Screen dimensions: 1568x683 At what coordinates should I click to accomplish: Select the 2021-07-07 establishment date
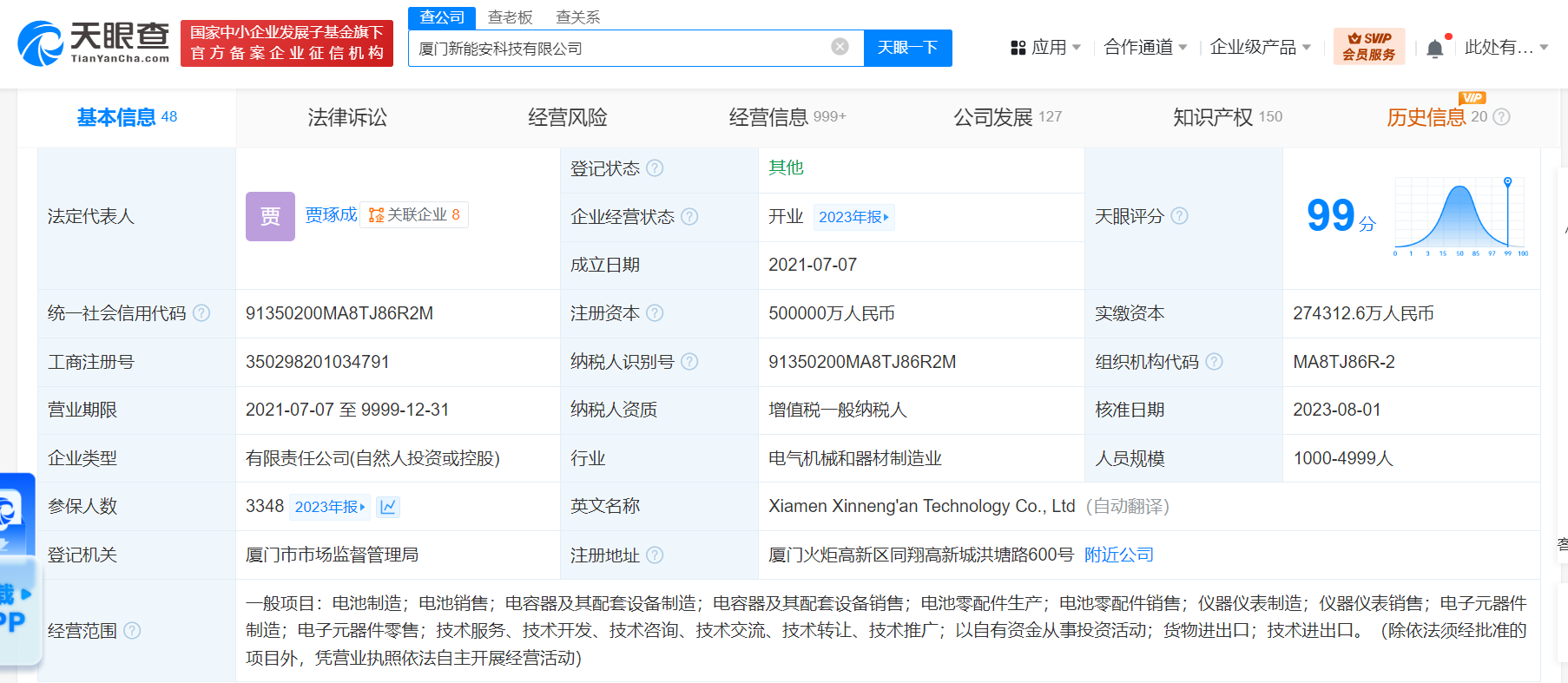coord(813,265)
